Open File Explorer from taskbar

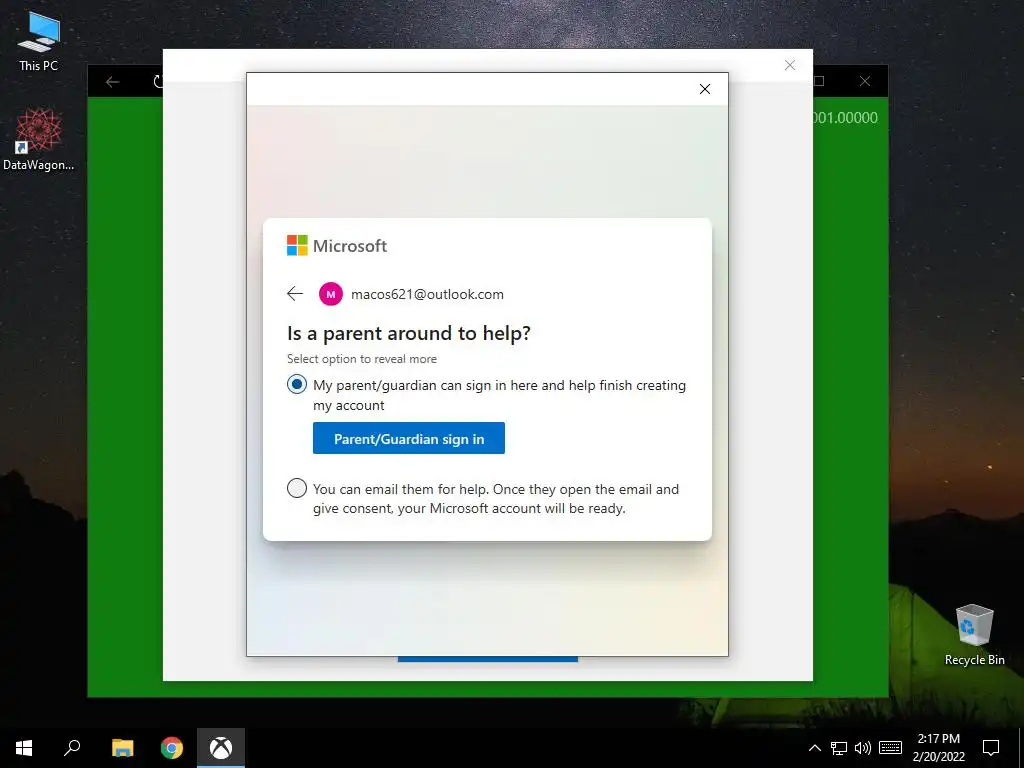tap(122, 748)
